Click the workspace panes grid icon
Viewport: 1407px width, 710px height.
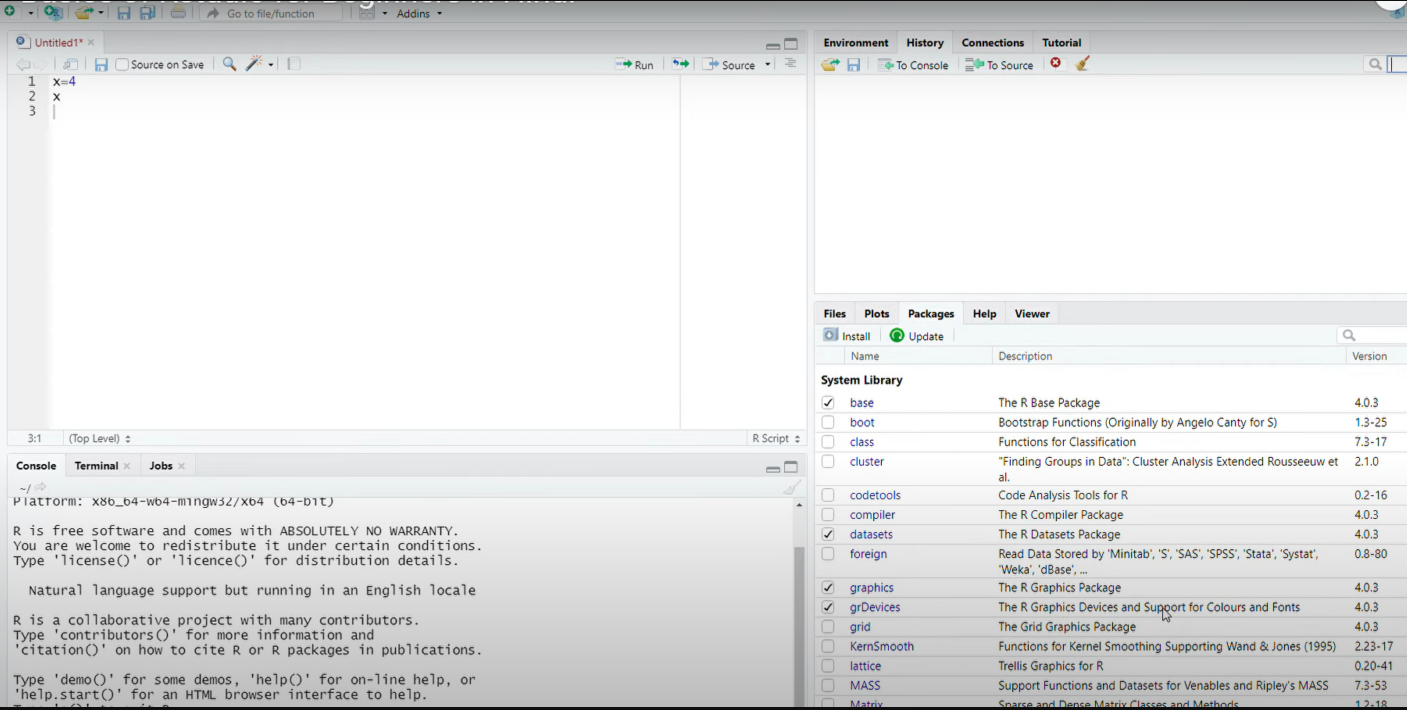[x=367, y=14]
